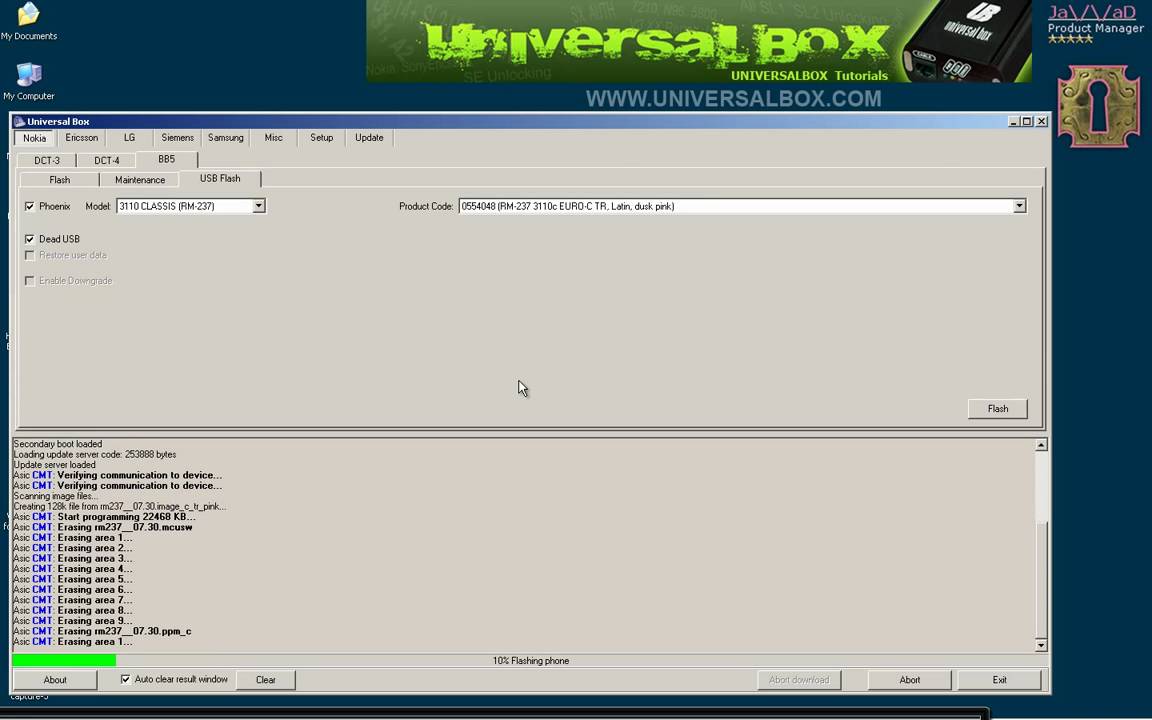Switch to the Siemens tab
This screenshot has width=1152, height=720.
[178, 137]
